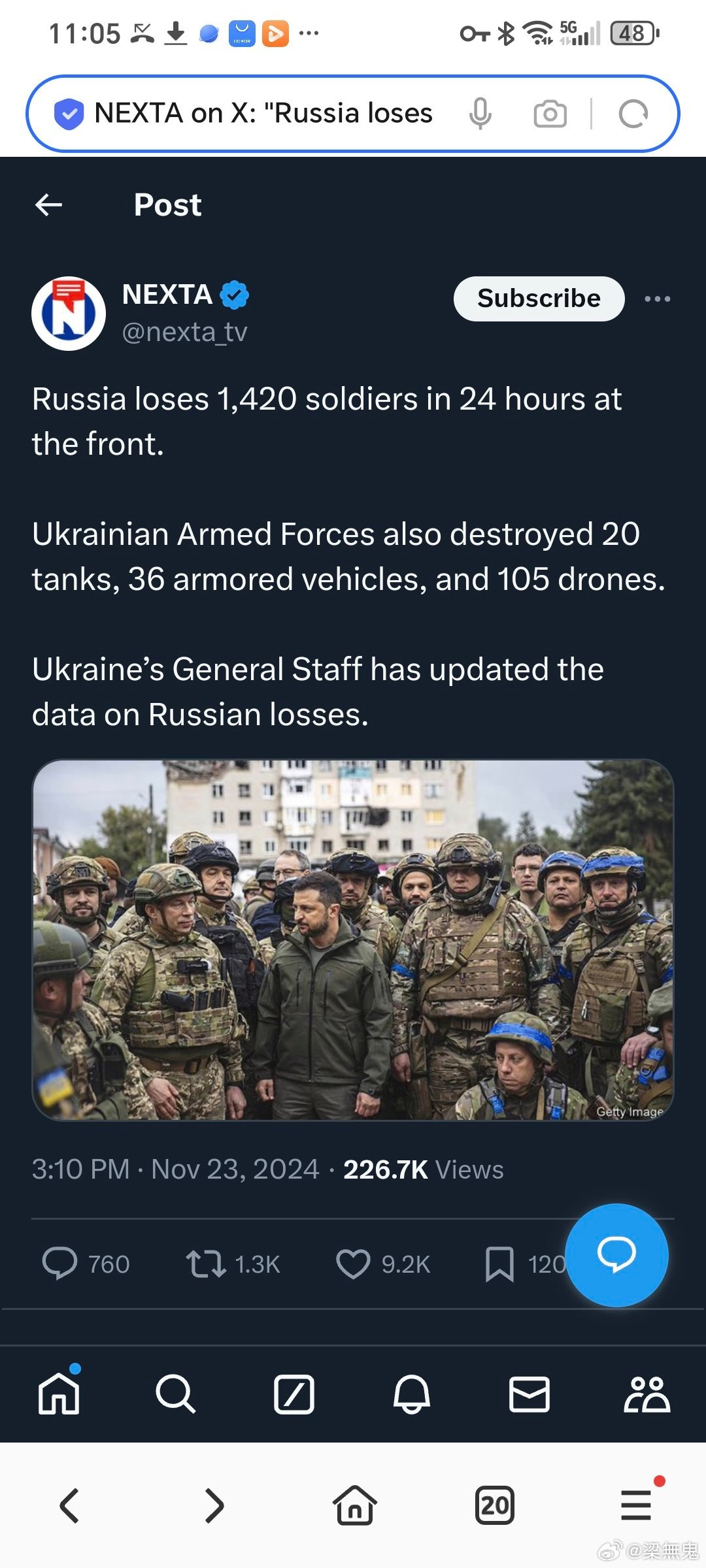This screenshot has width=706, height=1568.
Task: Bookmark this NEXTA post
Action: tap(499, 1264)
